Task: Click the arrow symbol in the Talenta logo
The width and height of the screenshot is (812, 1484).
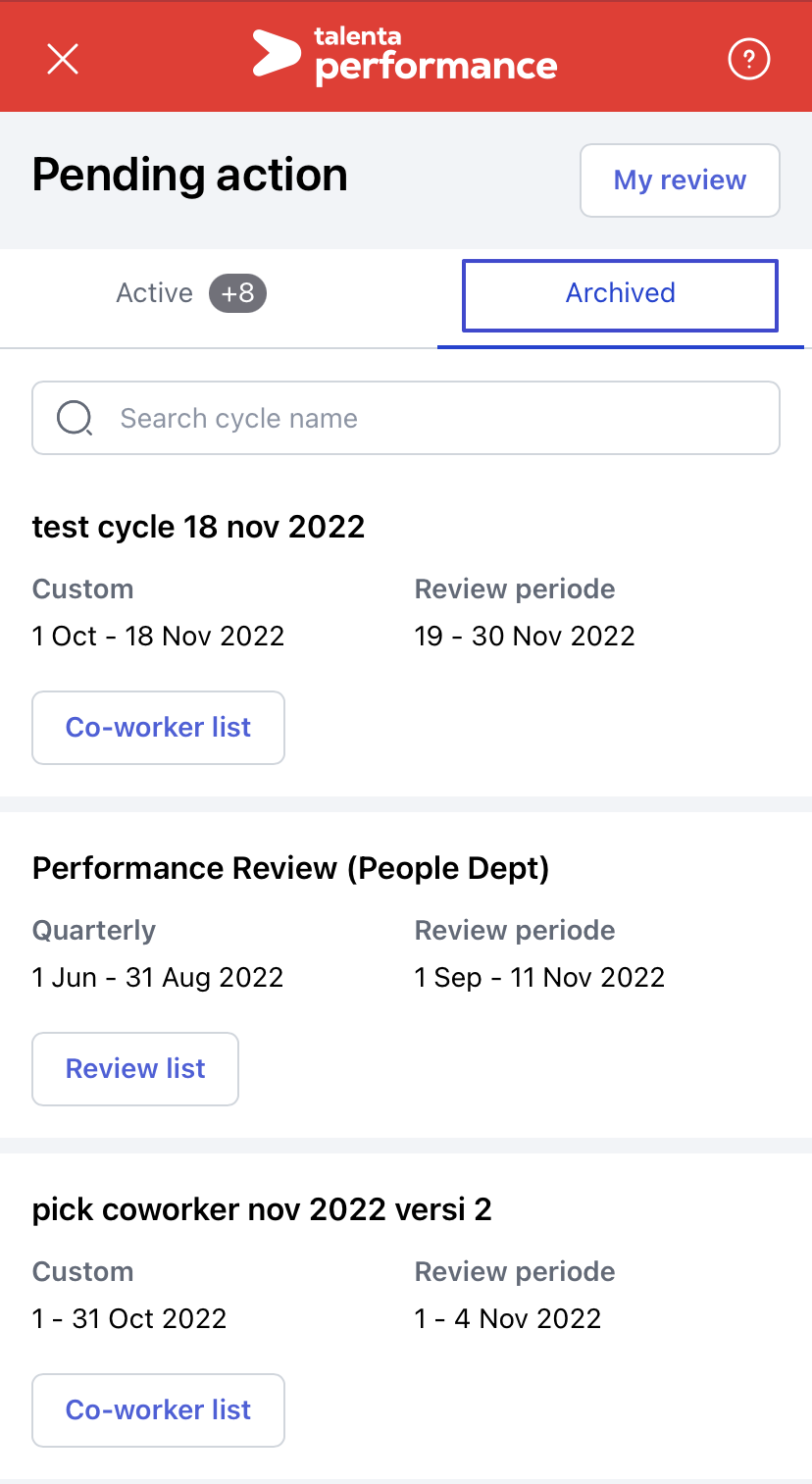Action: (x=276, y=54)
